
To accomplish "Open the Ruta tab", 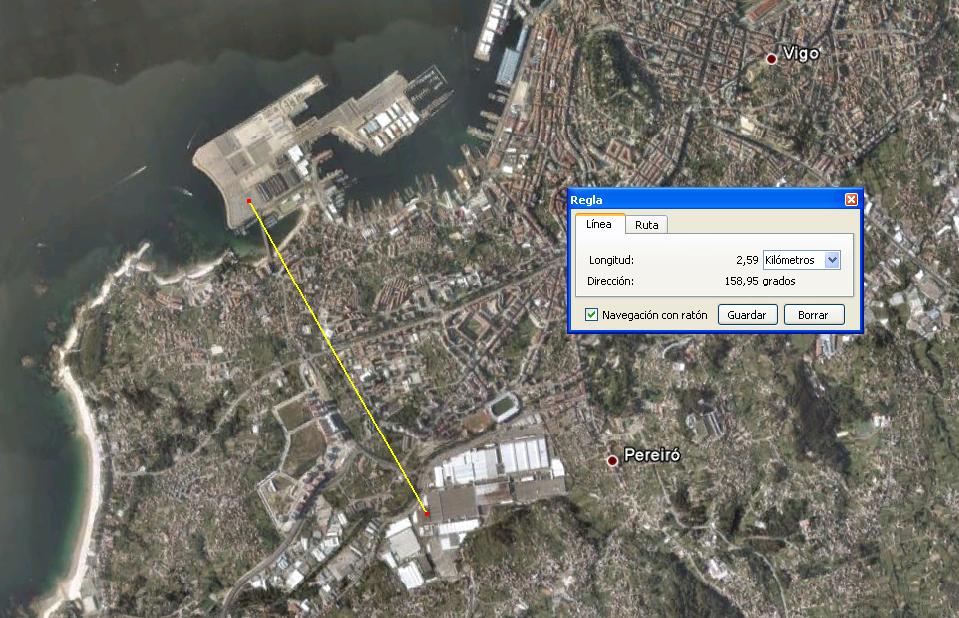I will 647,225.
